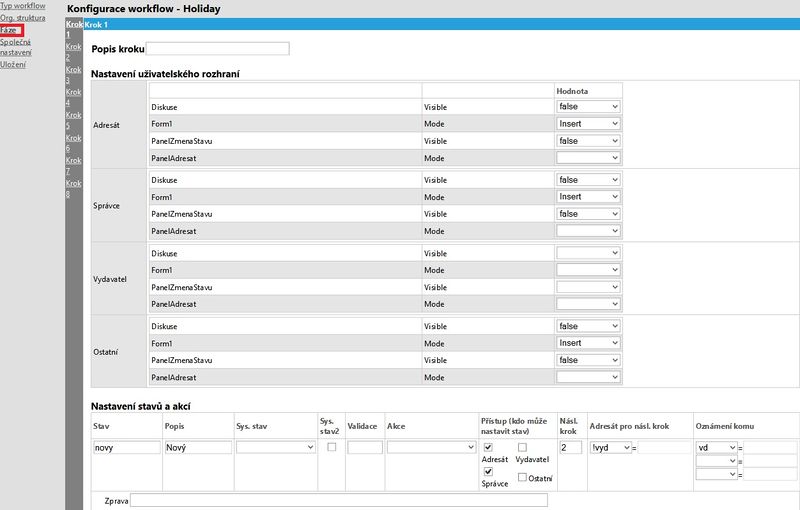Click the Stav field containing novy
This screenshot has height=510, width=800.
[127, 447]
